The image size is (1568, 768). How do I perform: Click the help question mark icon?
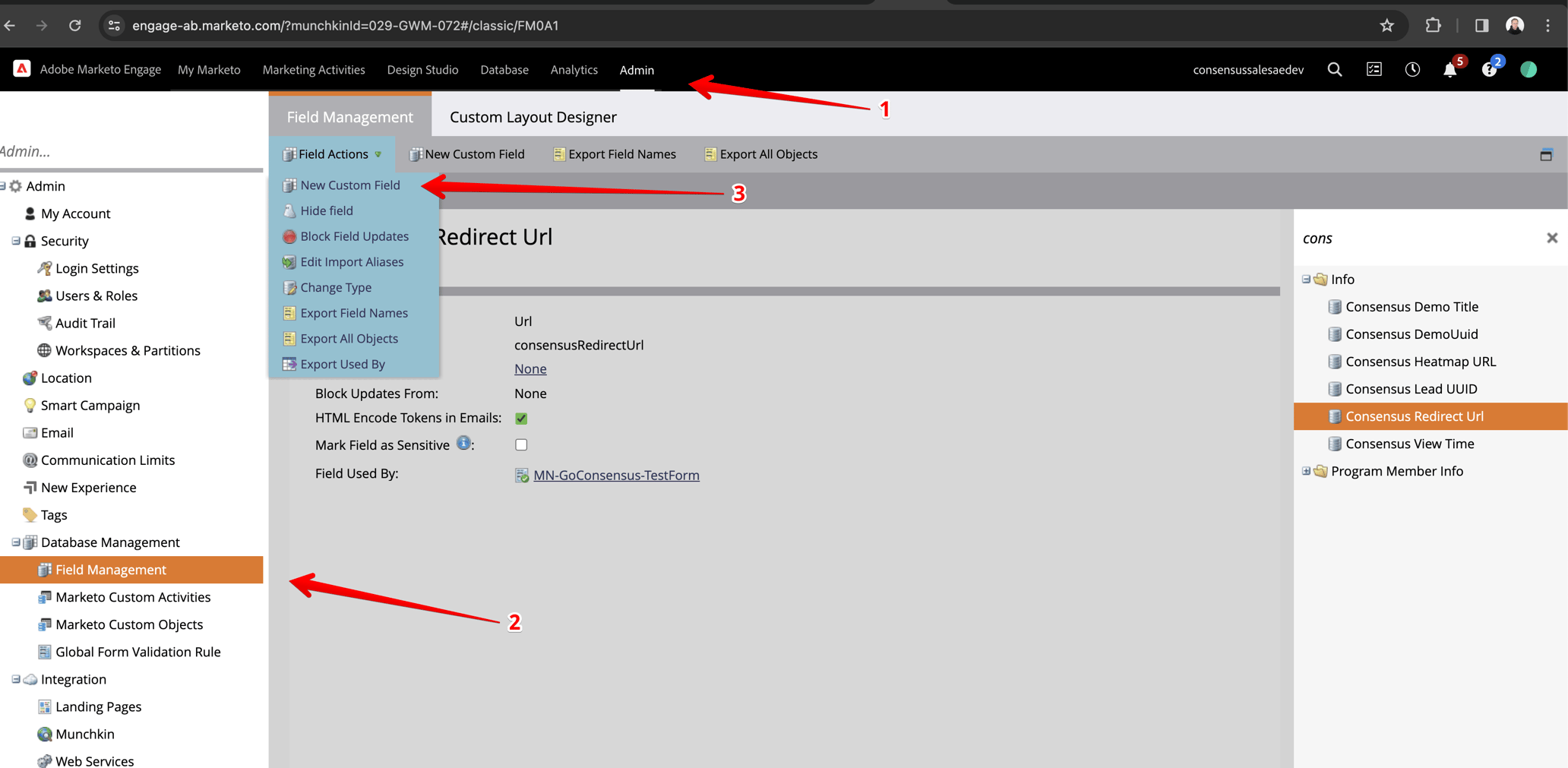pyautogui.click(x=1489, y=69)
